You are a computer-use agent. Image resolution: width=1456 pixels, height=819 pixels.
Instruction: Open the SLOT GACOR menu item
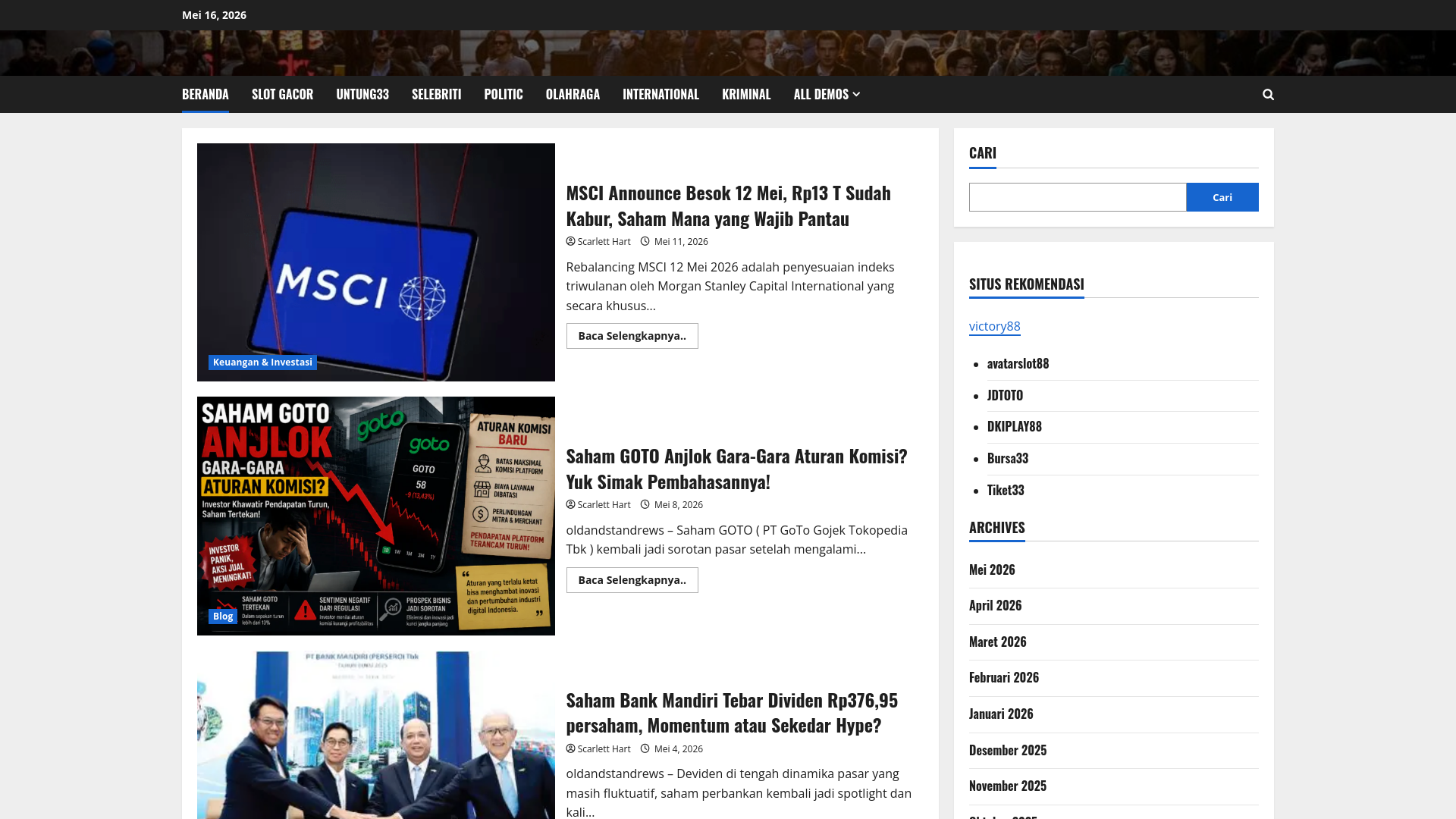pos(282,95)
